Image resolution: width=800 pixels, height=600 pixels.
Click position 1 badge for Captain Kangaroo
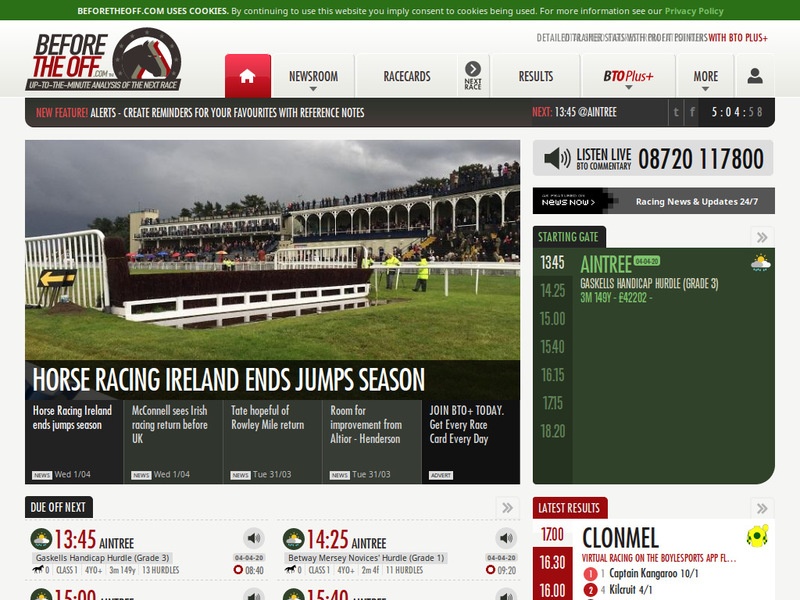[590, 574]
